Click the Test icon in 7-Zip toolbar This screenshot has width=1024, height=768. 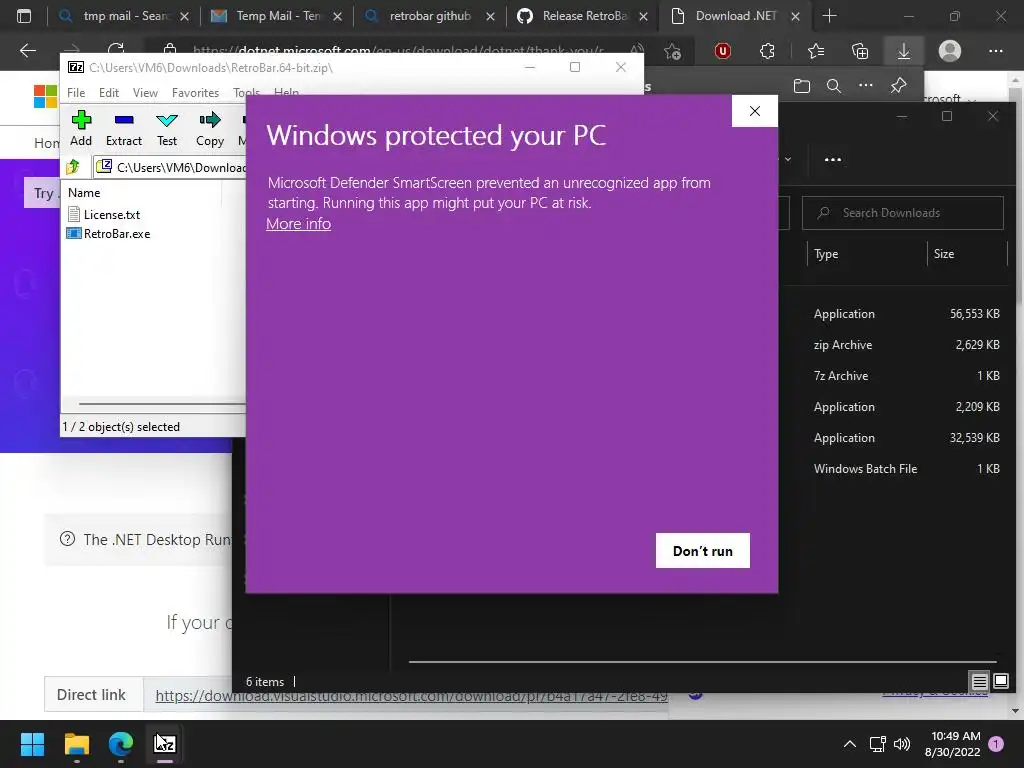point(167,129)
